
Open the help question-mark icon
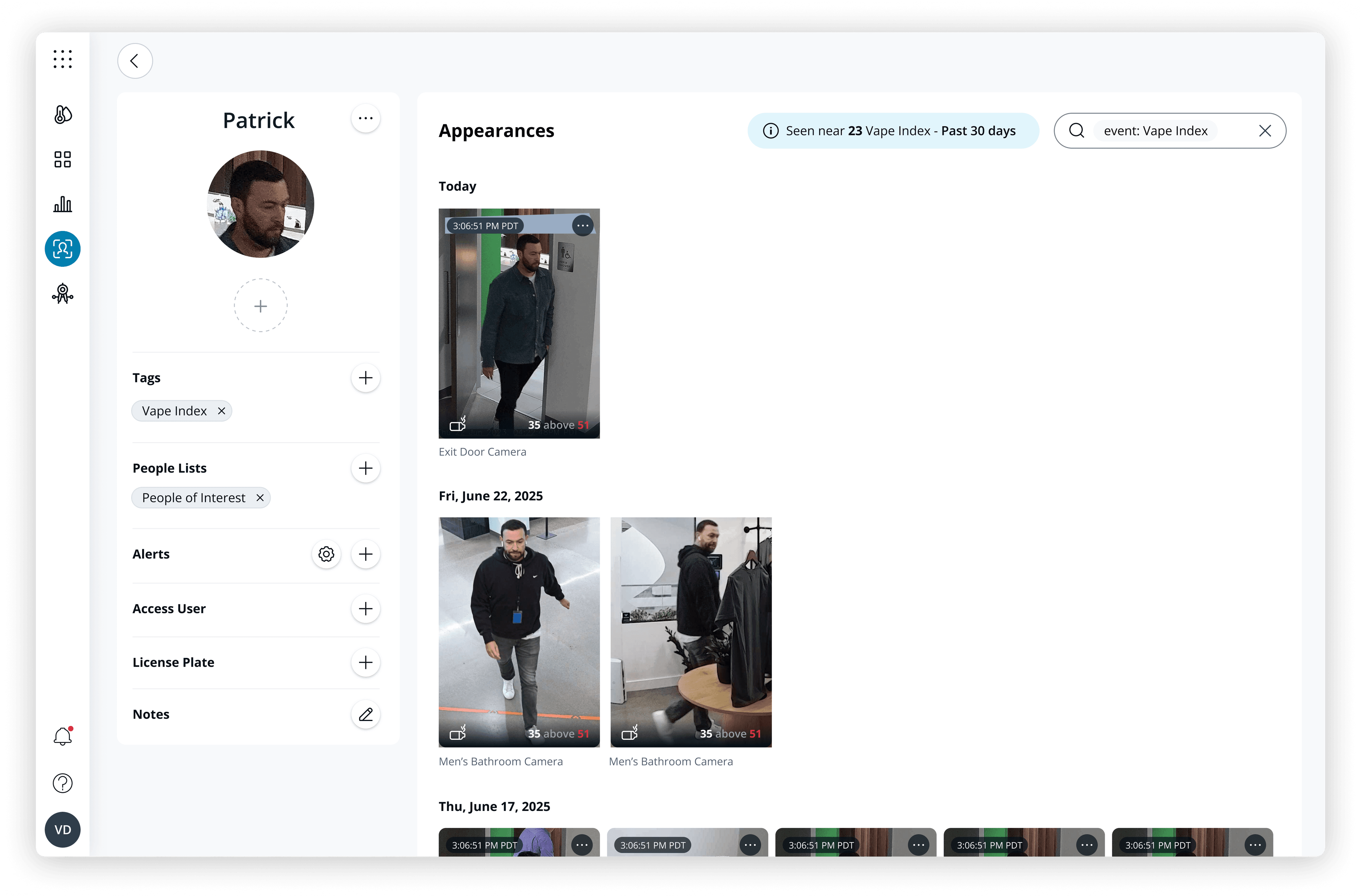pyautogui.click(x=62, y=783)
